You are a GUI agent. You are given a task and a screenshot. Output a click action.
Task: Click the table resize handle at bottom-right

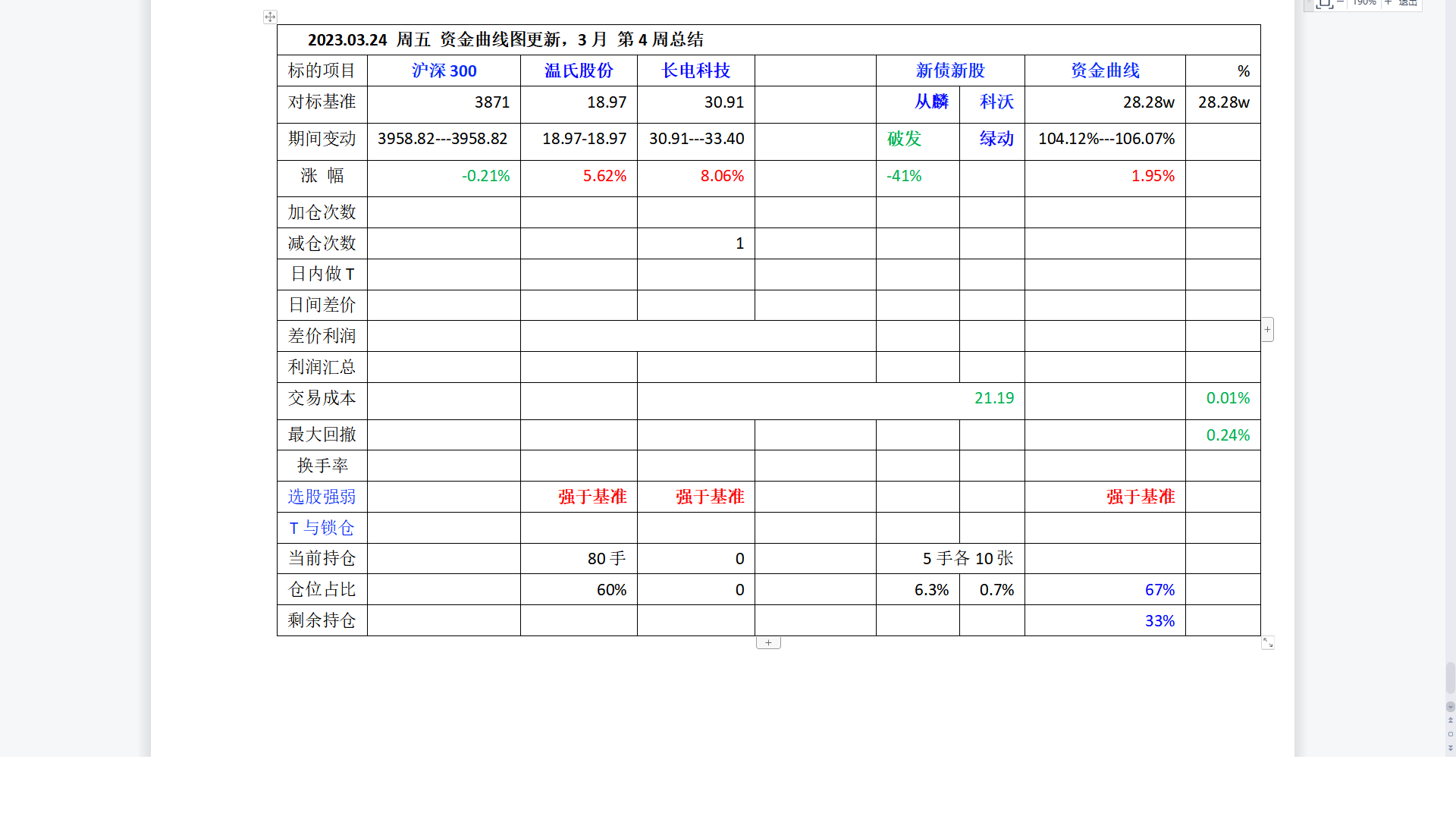[1268, 642]
